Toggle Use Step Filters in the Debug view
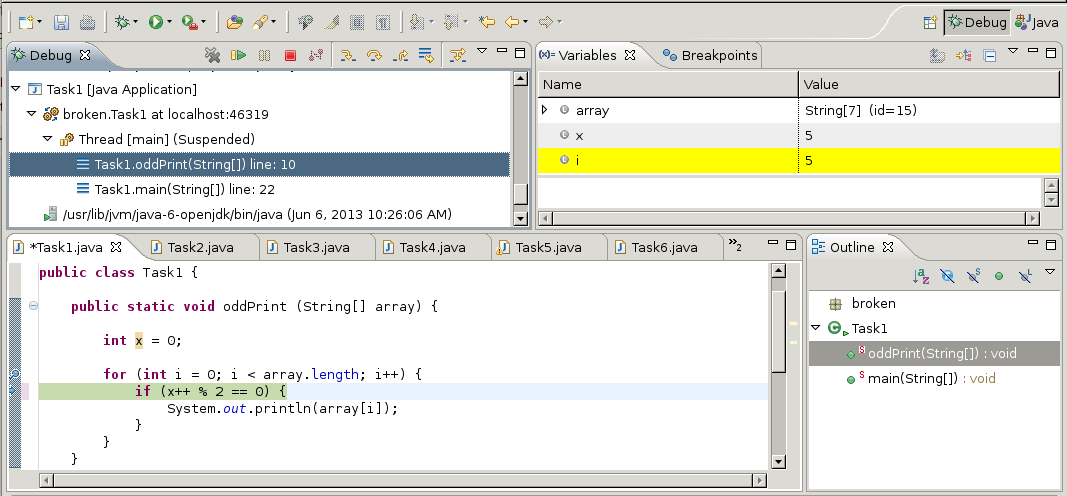 458,56
